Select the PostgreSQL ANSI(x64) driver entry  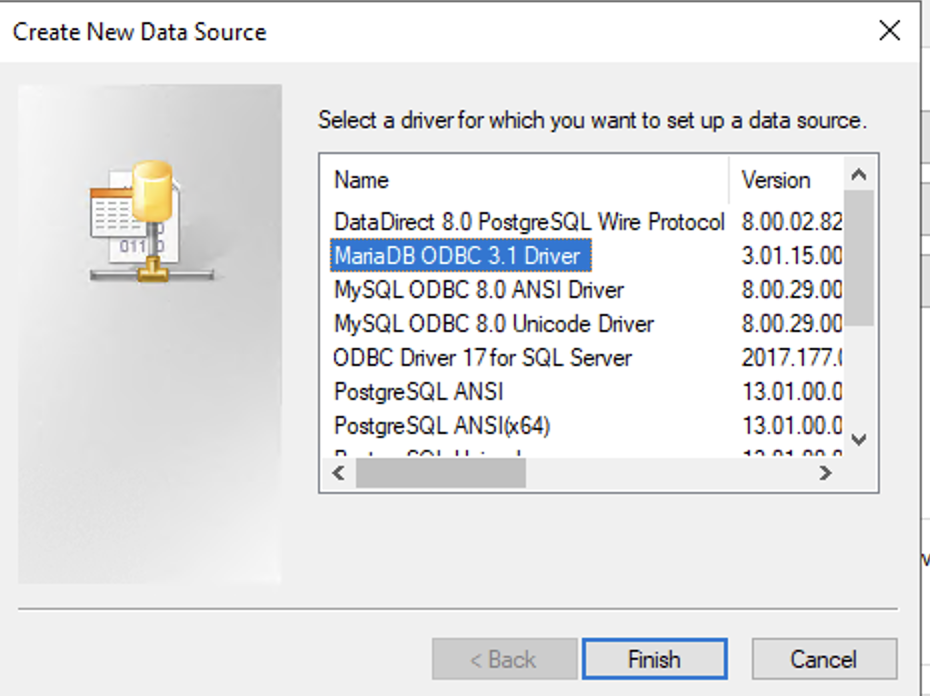[442, 426]
